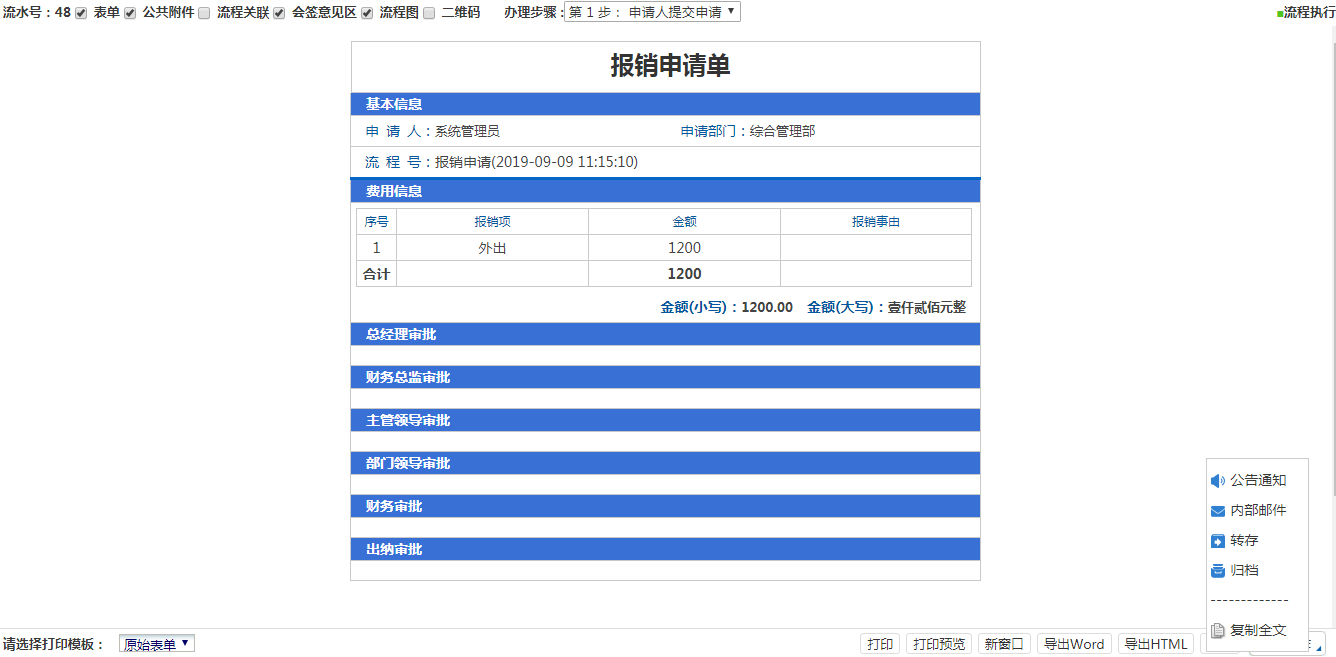Tick the 二维码 checkbox
The image size is (1336, 657).
(x=429, y=13)
